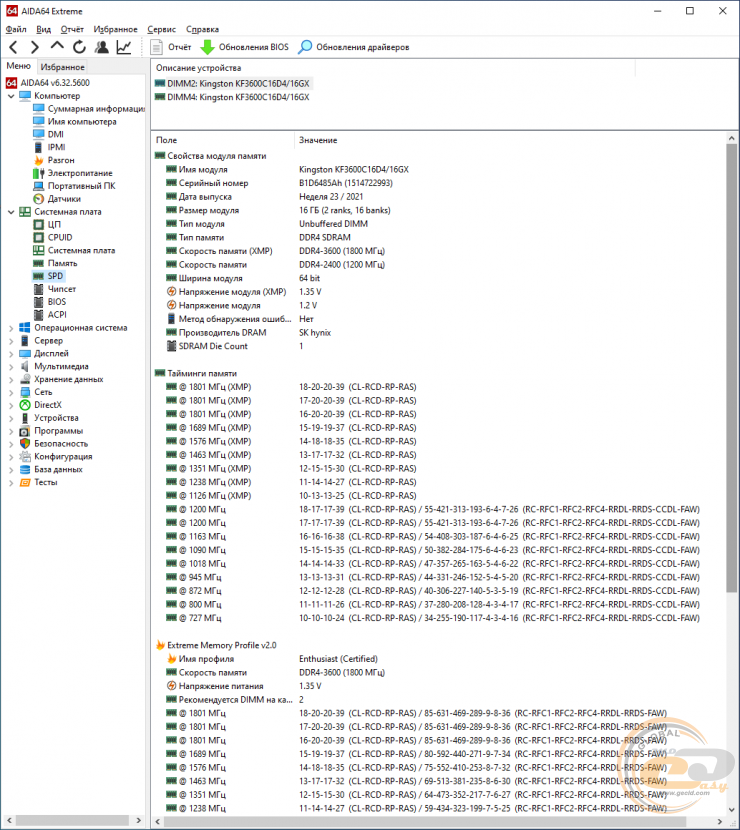
Task: Click the Отчёт report toolbar button
Action: [170, 47]
